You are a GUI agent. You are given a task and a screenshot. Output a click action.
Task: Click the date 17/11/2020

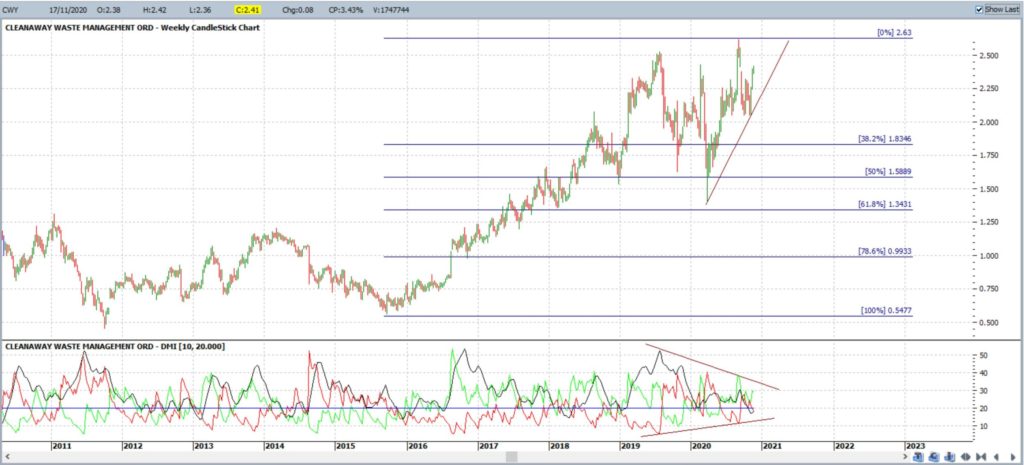coord(67,10)
